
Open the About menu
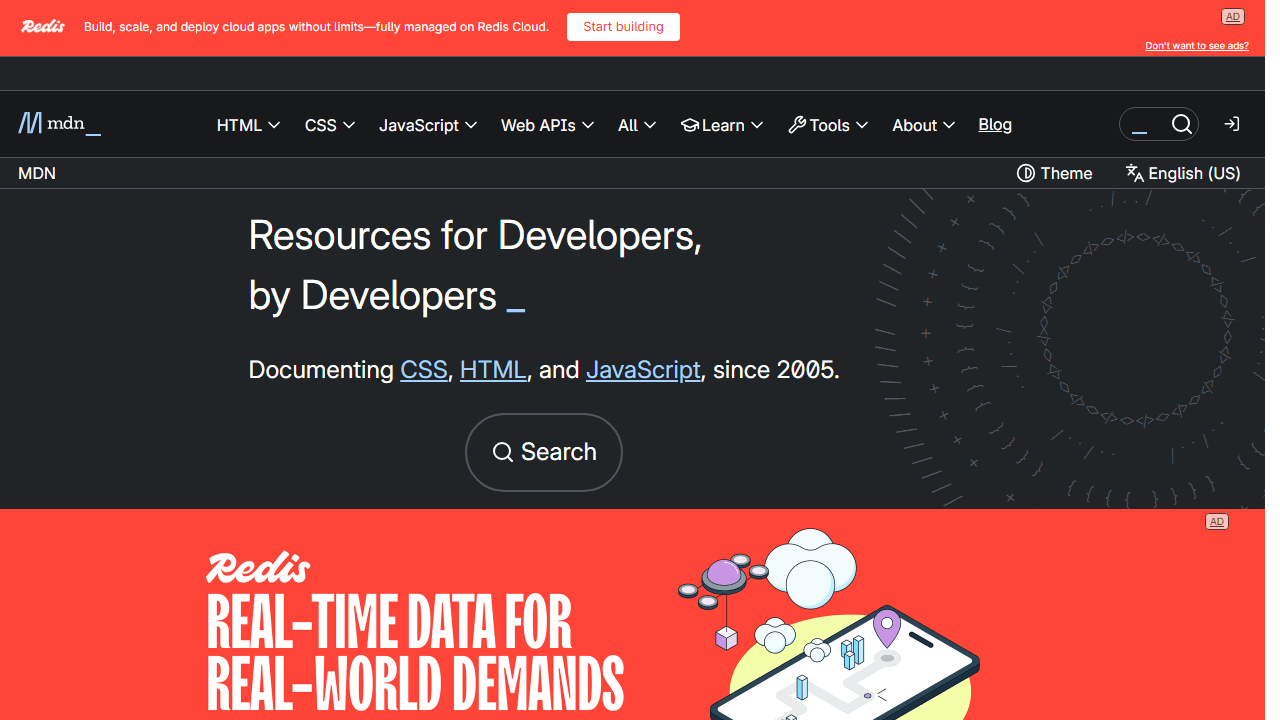(x=924, y=125)
